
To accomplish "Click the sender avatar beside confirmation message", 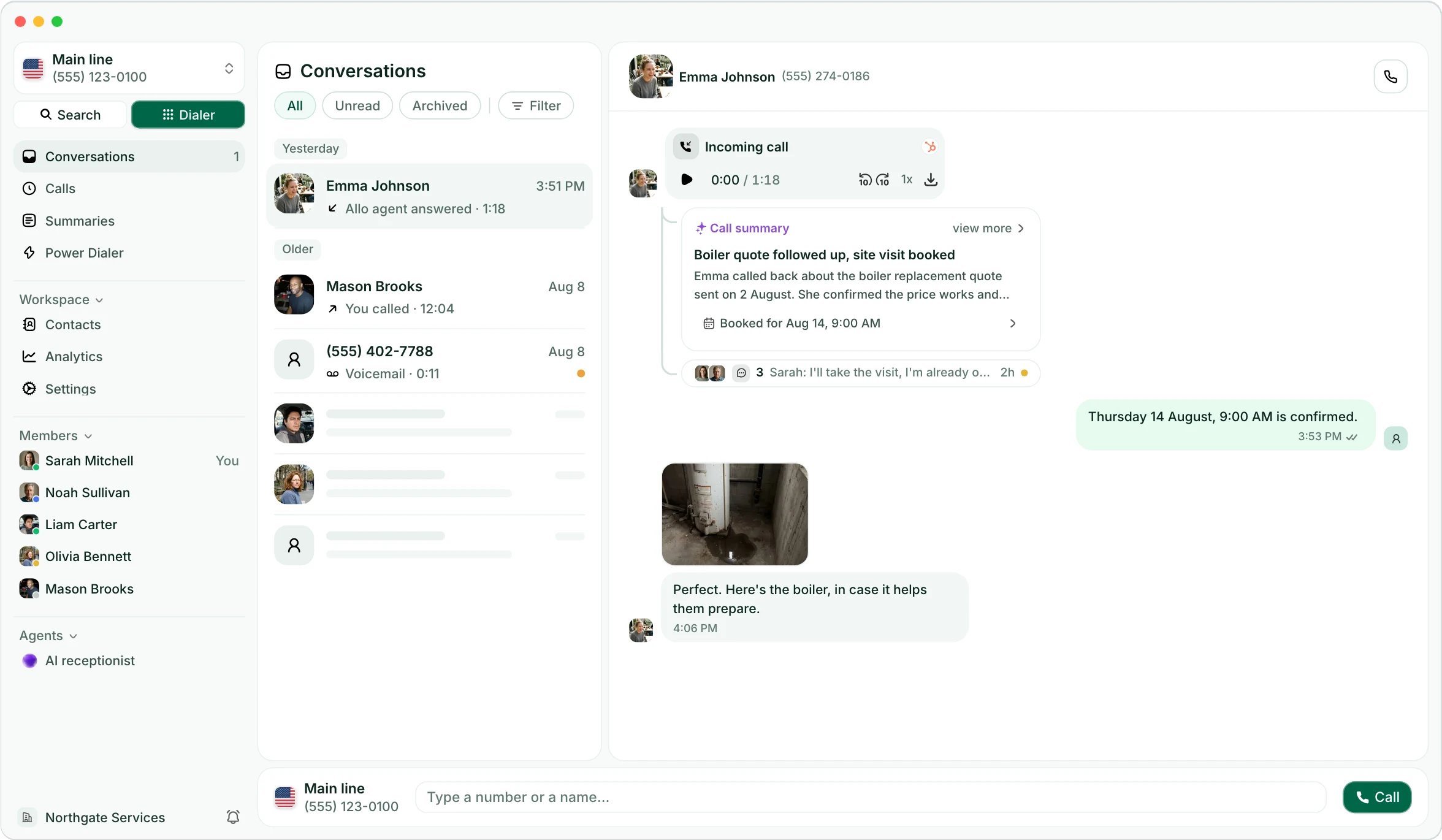I will [1396, 438].
